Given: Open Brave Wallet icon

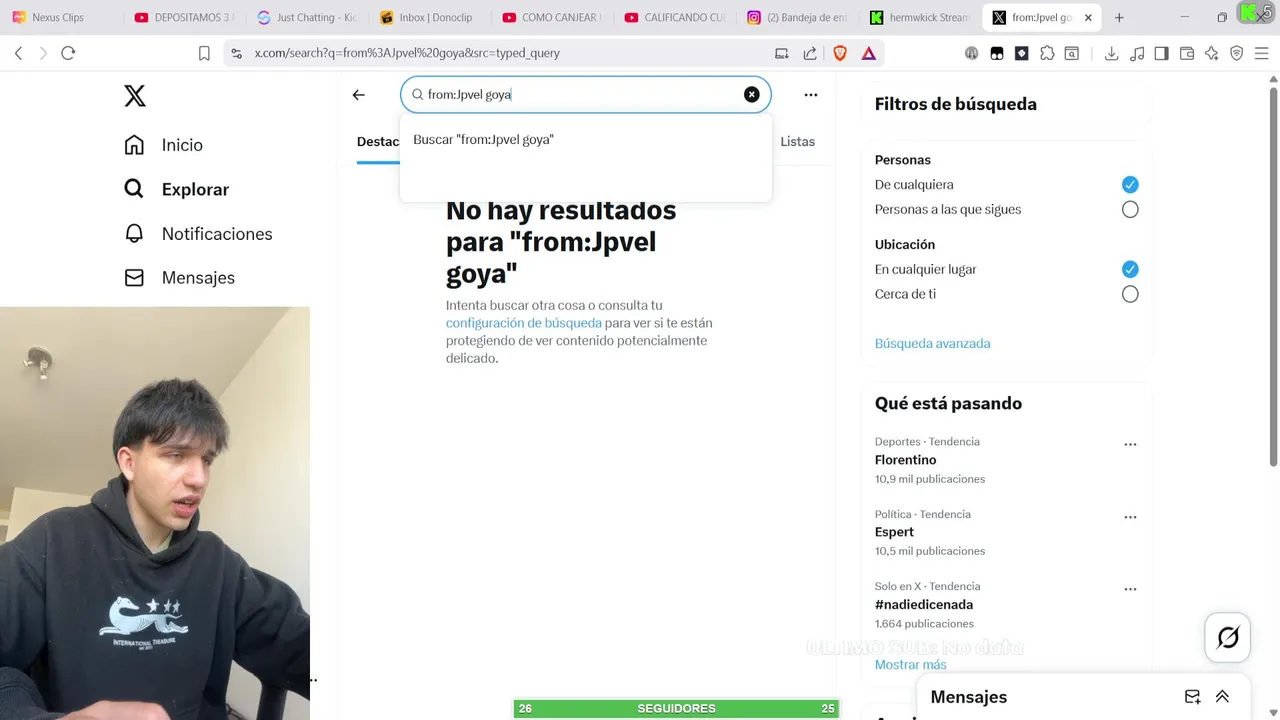Looking at the screenshot, I should (x=1187, y=53).
